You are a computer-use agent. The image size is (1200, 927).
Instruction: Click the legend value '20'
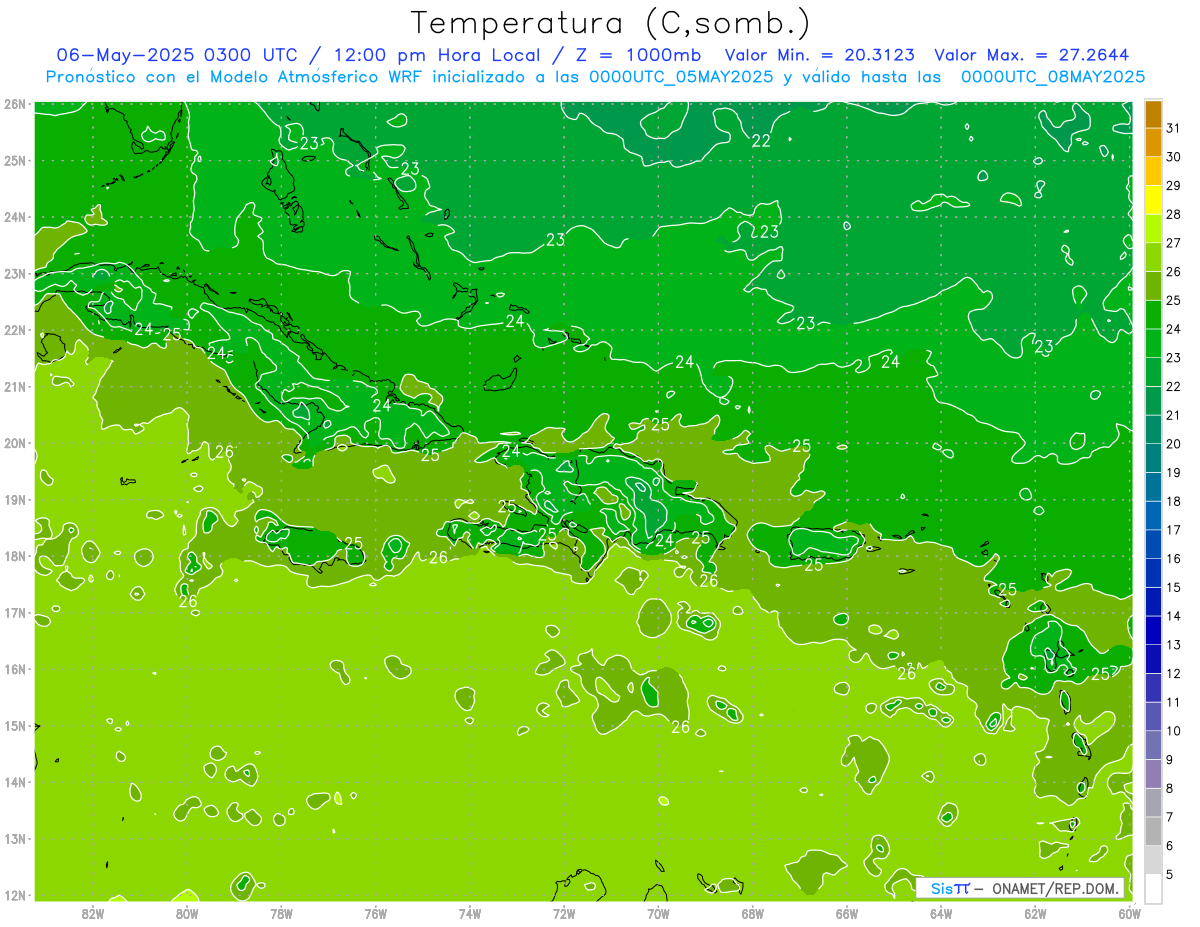(x=1173, y=444)
